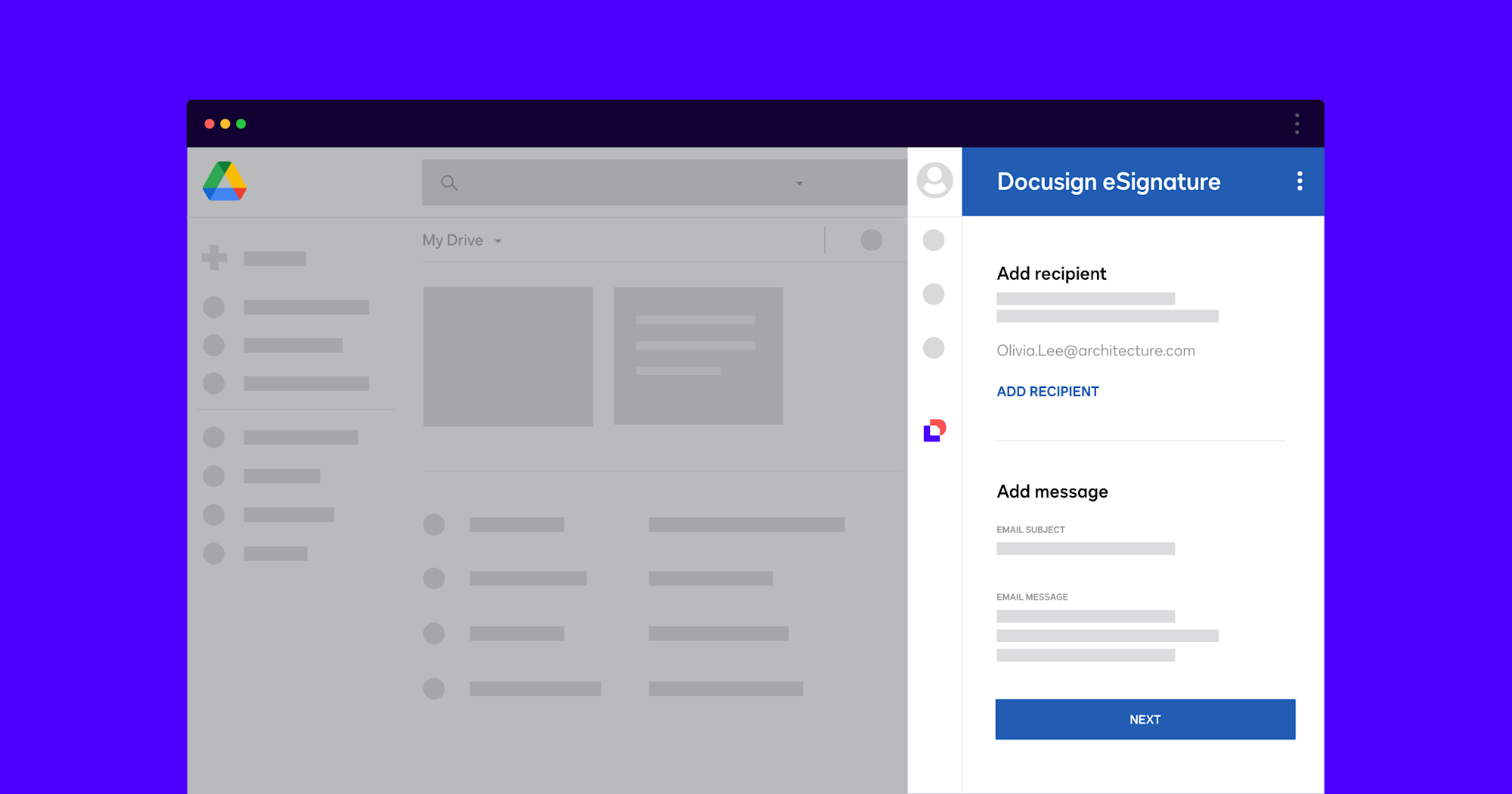Click the Email Subject input field
Viewport: 1512px width, 794px height.
pyautogui.click(x=1086, y=548)
